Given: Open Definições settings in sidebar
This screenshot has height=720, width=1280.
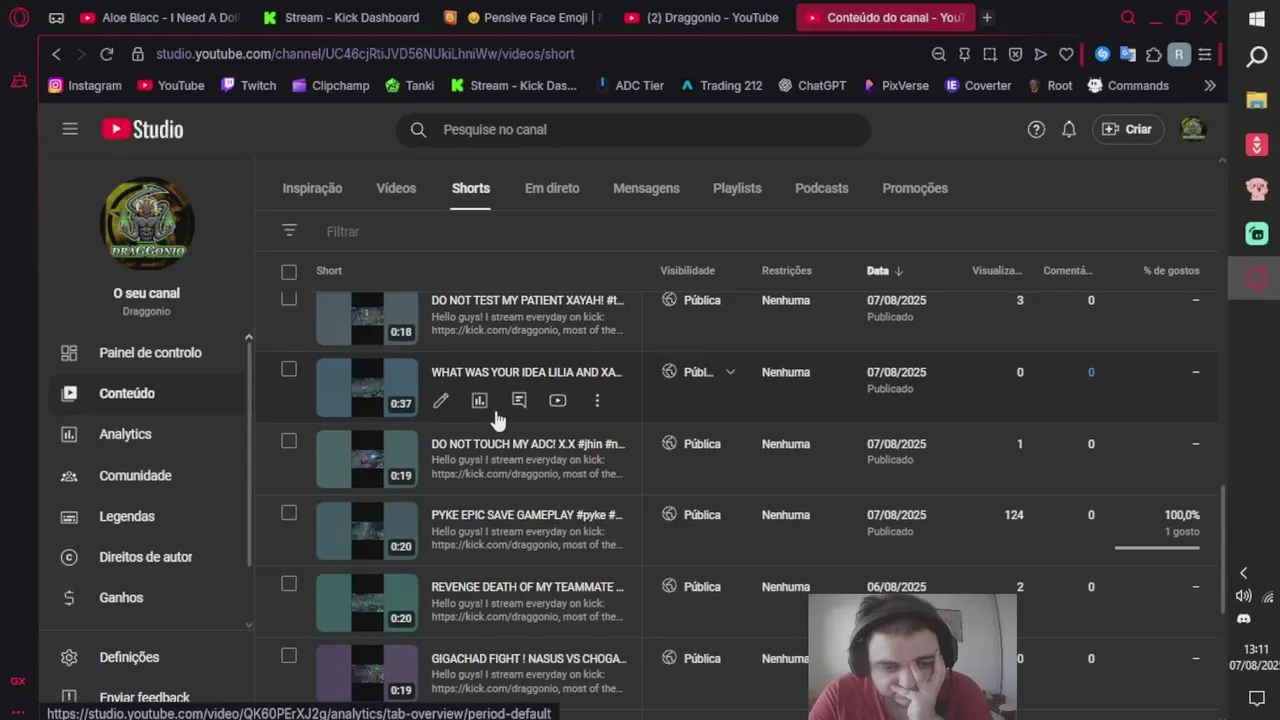Looking at the screenshot, I should pyautogui.click(x=146, y=657).
